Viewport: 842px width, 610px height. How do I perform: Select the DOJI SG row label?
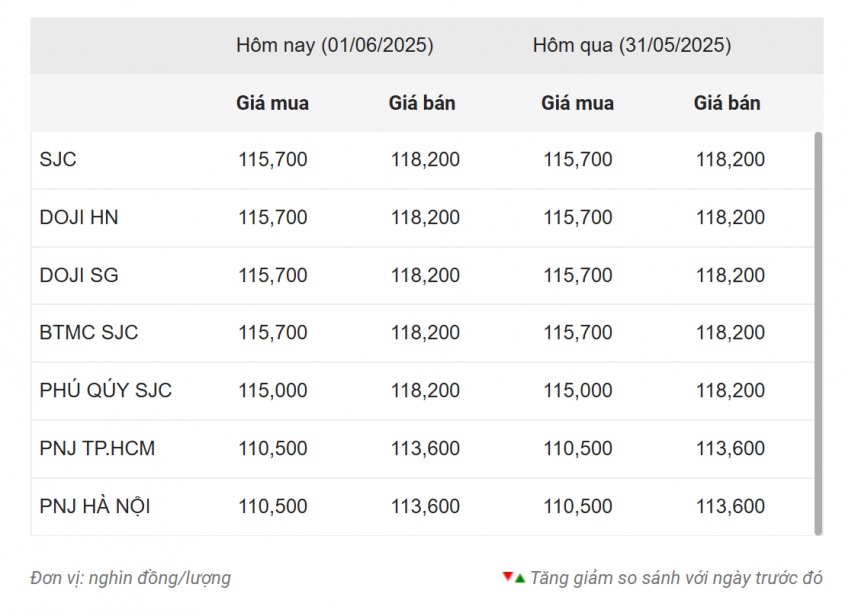(x=79, y=275)
